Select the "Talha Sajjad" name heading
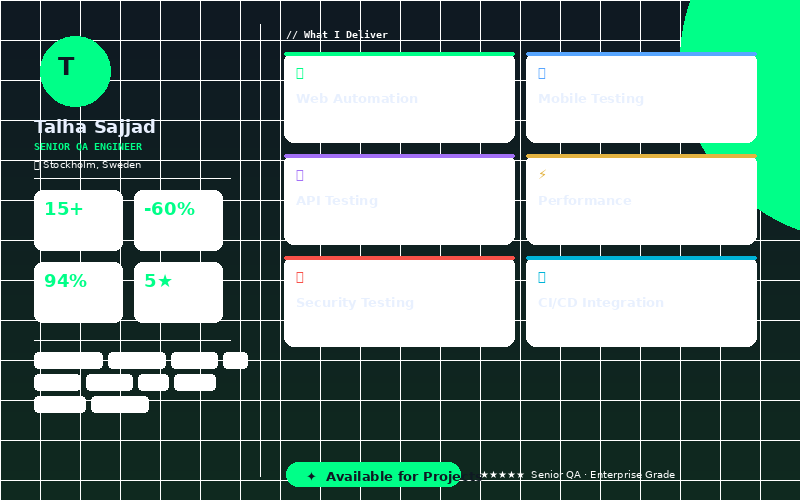The image size is (800, 500). click(95, 127)
